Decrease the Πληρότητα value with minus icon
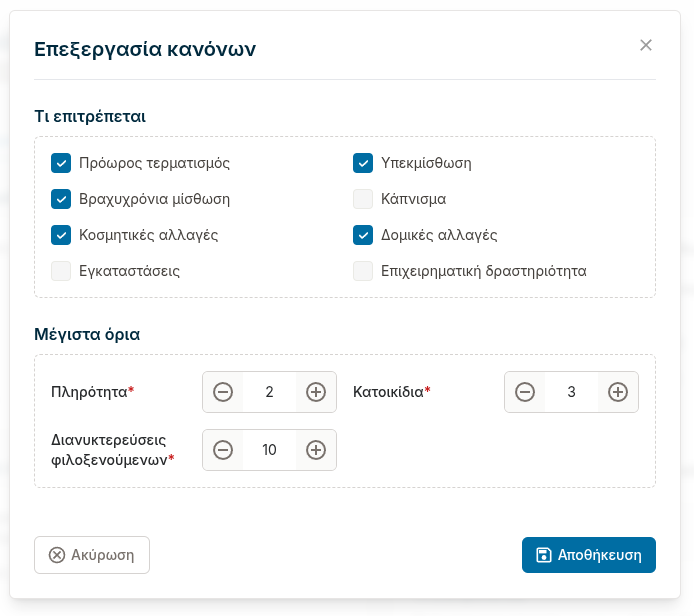Image resolution: width=694 pixels, height=616 pixels. click(223, 392)
